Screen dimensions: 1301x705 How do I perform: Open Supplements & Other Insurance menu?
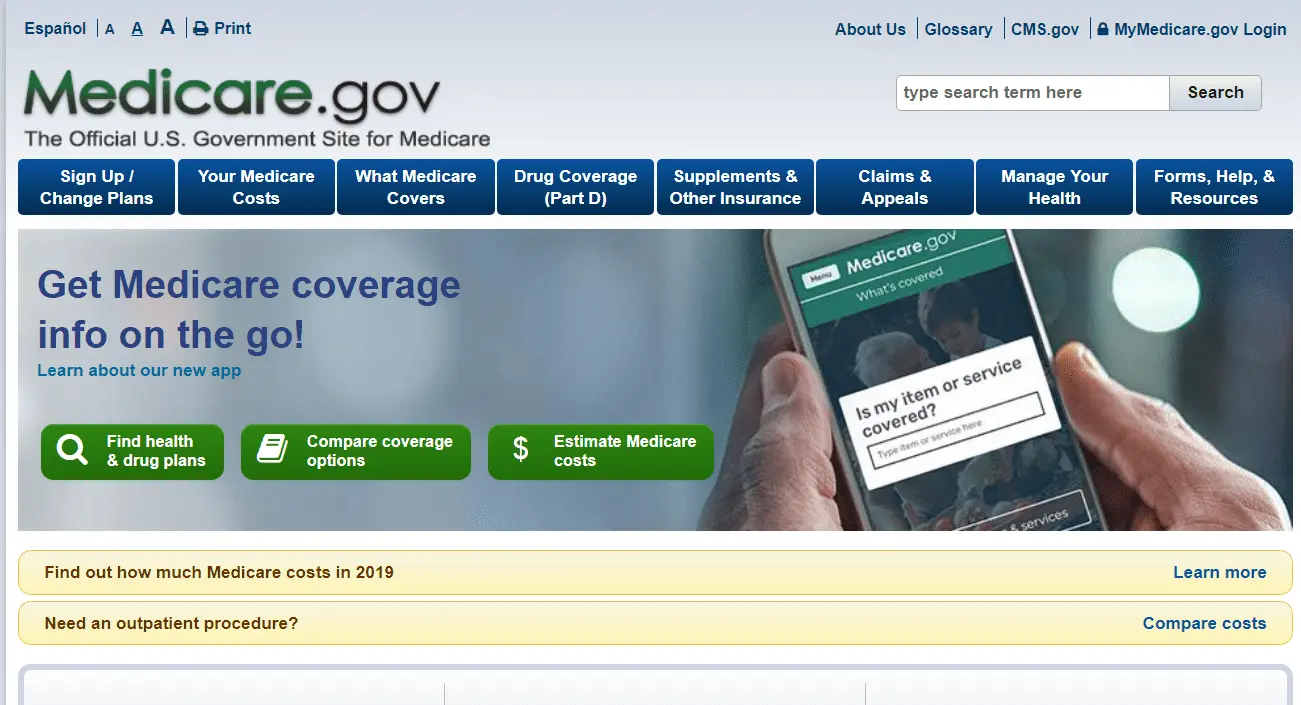(735, 187)
